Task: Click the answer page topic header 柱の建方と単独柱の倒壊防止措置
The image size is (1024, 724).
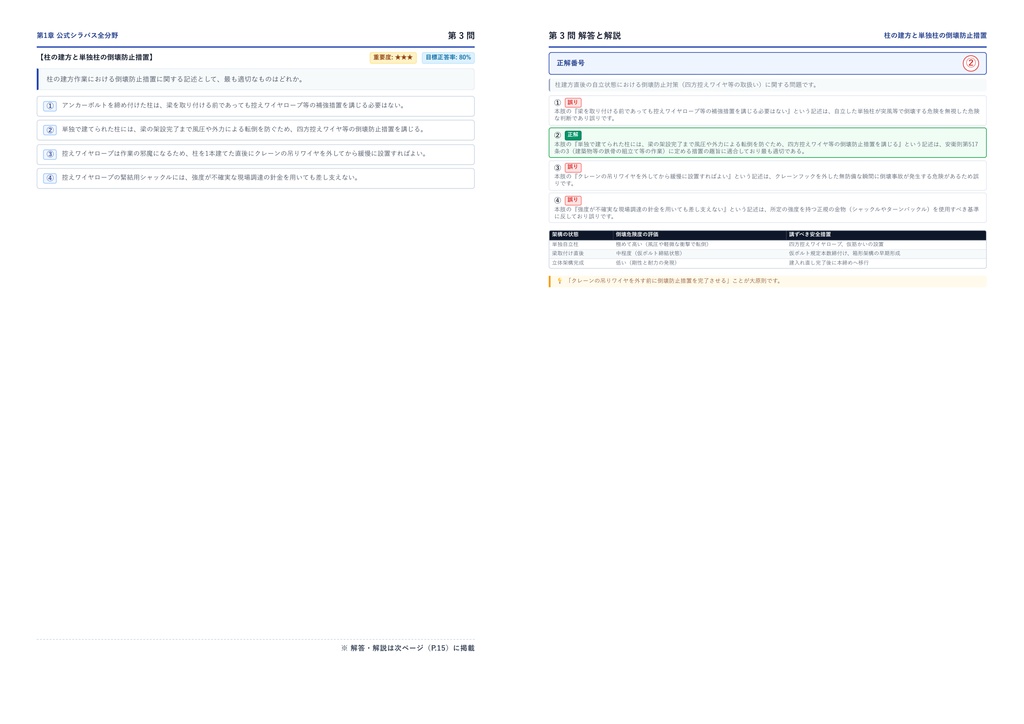Action: [x=935, y=35]
